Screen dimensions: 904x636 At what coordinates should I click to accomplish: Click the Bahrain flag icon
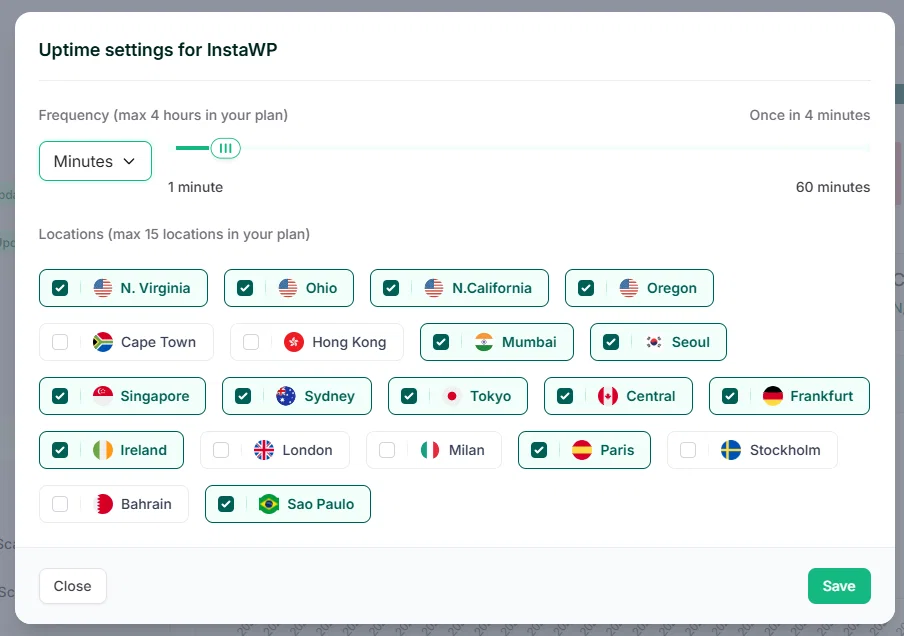[103, 504]
